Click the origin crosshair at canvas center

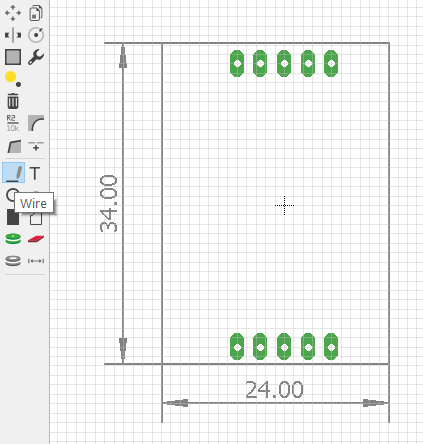(x=284, y=205)
